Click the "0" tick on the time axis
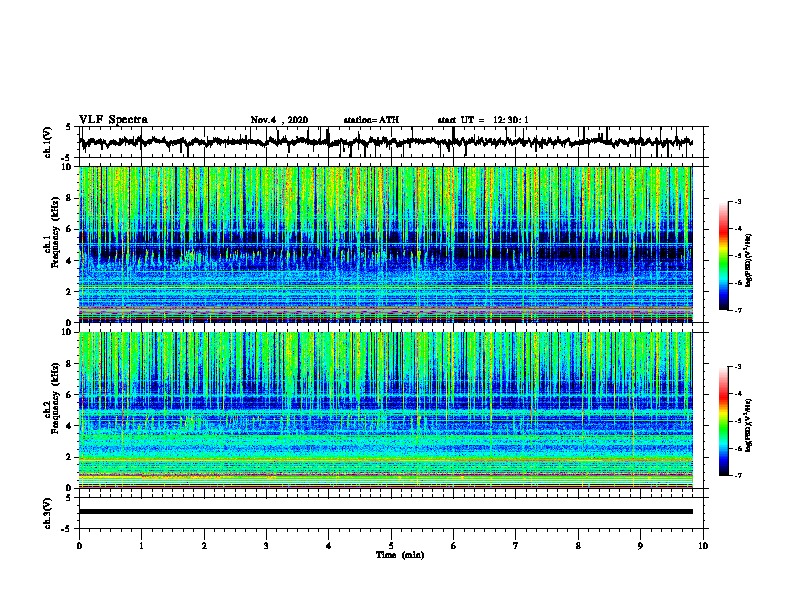 coord(79,546)
